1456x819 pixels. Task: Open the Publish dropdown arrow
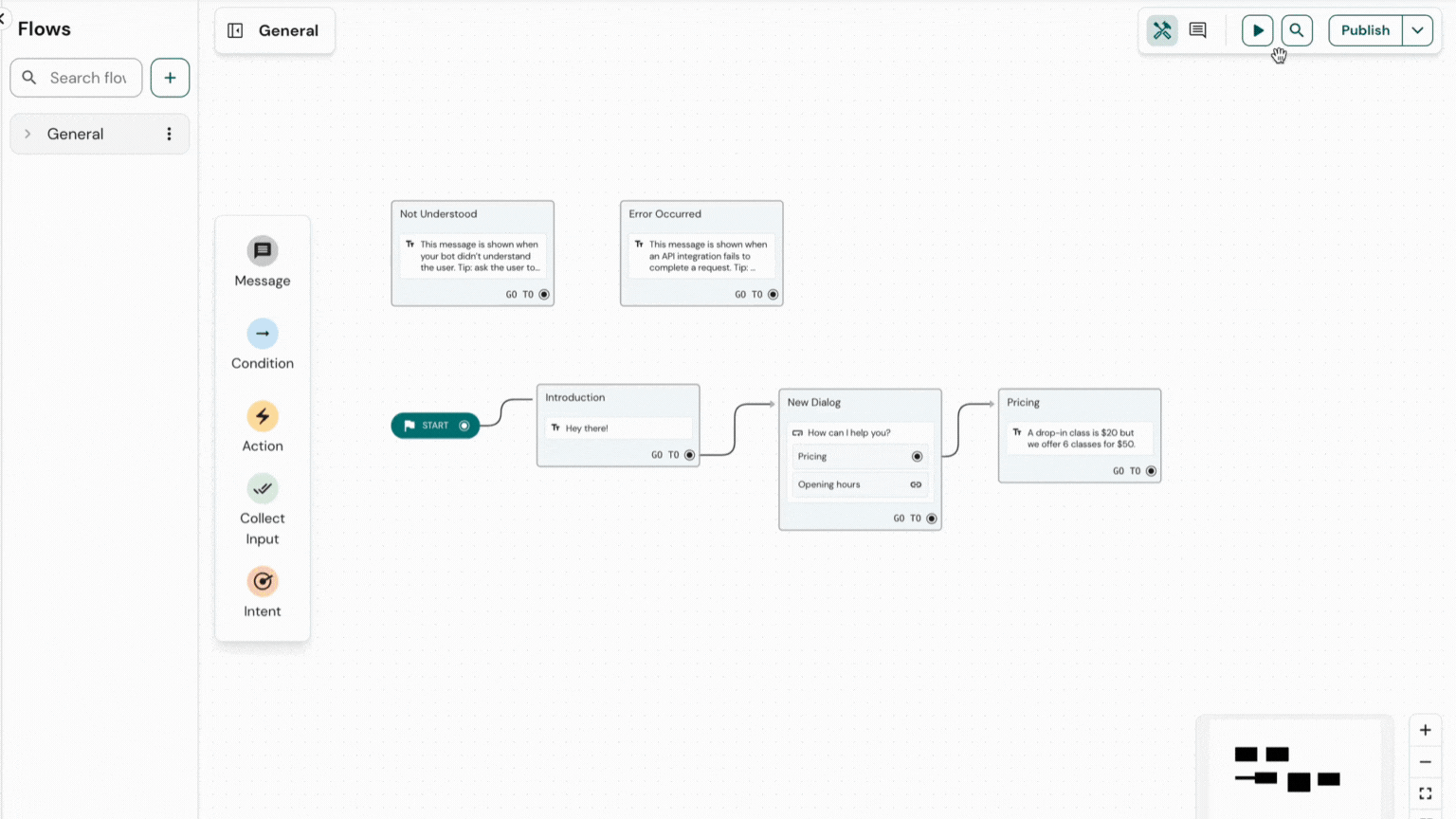coord(1417,29)
